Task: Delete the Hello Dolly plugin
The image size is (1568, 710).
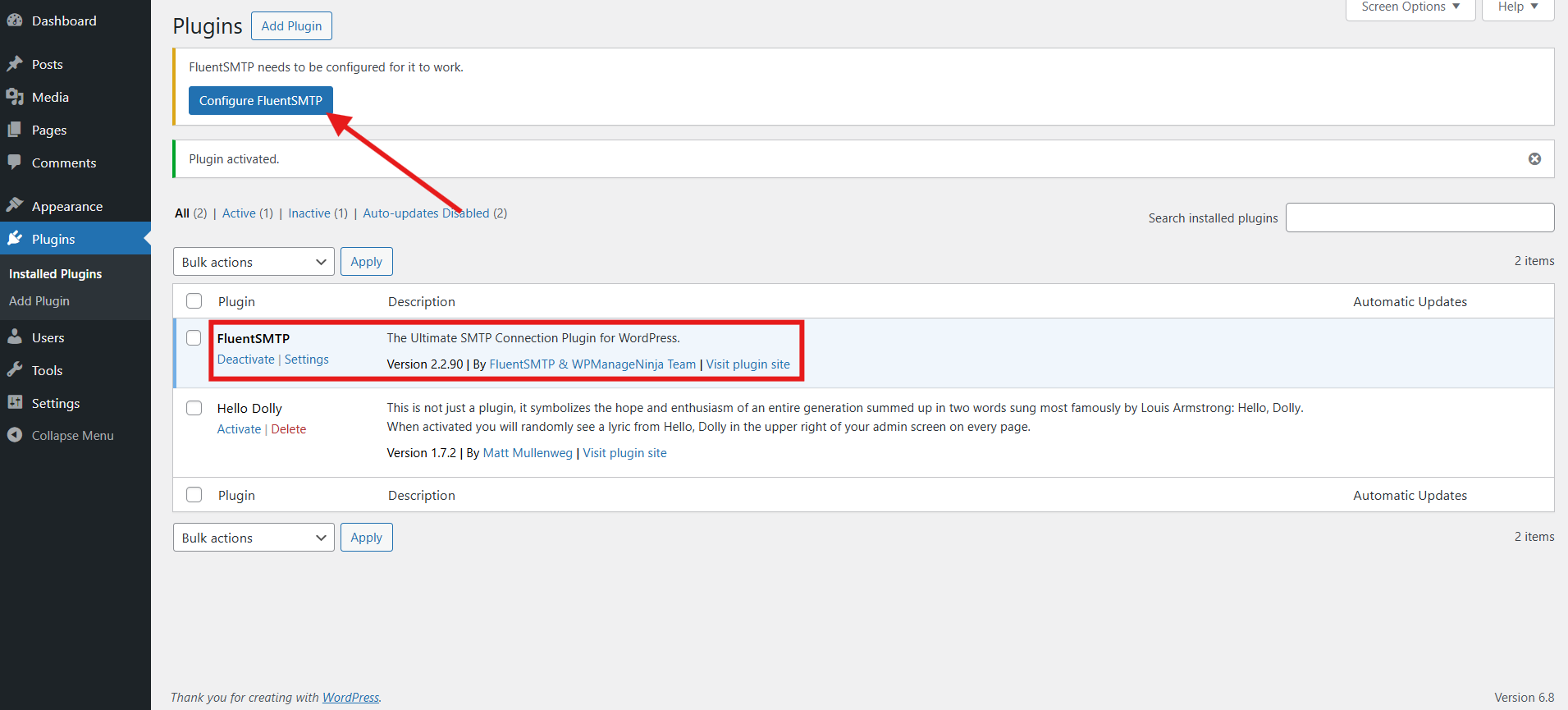Action: 289,429
